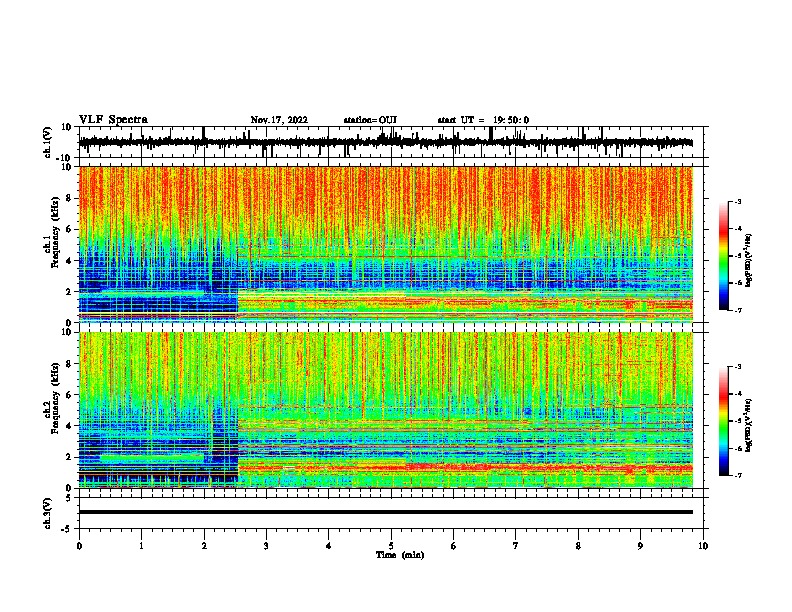The width and height of the screenshot is (792, 612).
Task: Click the ch.3 flat black trace
Action: click(386, 512)
